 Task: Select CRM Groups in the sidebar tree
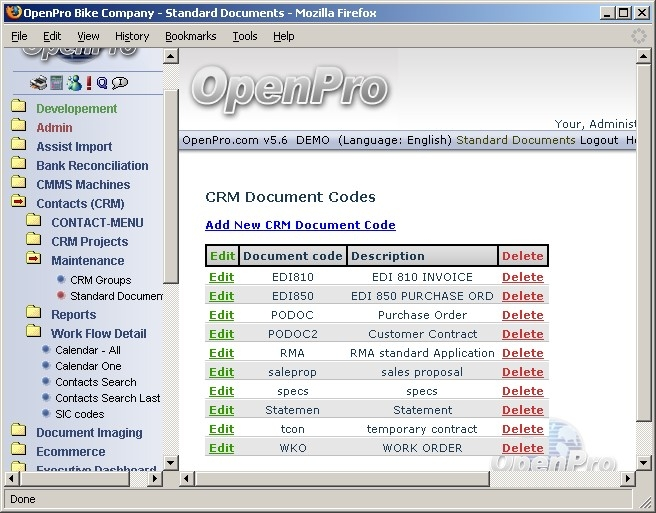[x=100, y=280]
